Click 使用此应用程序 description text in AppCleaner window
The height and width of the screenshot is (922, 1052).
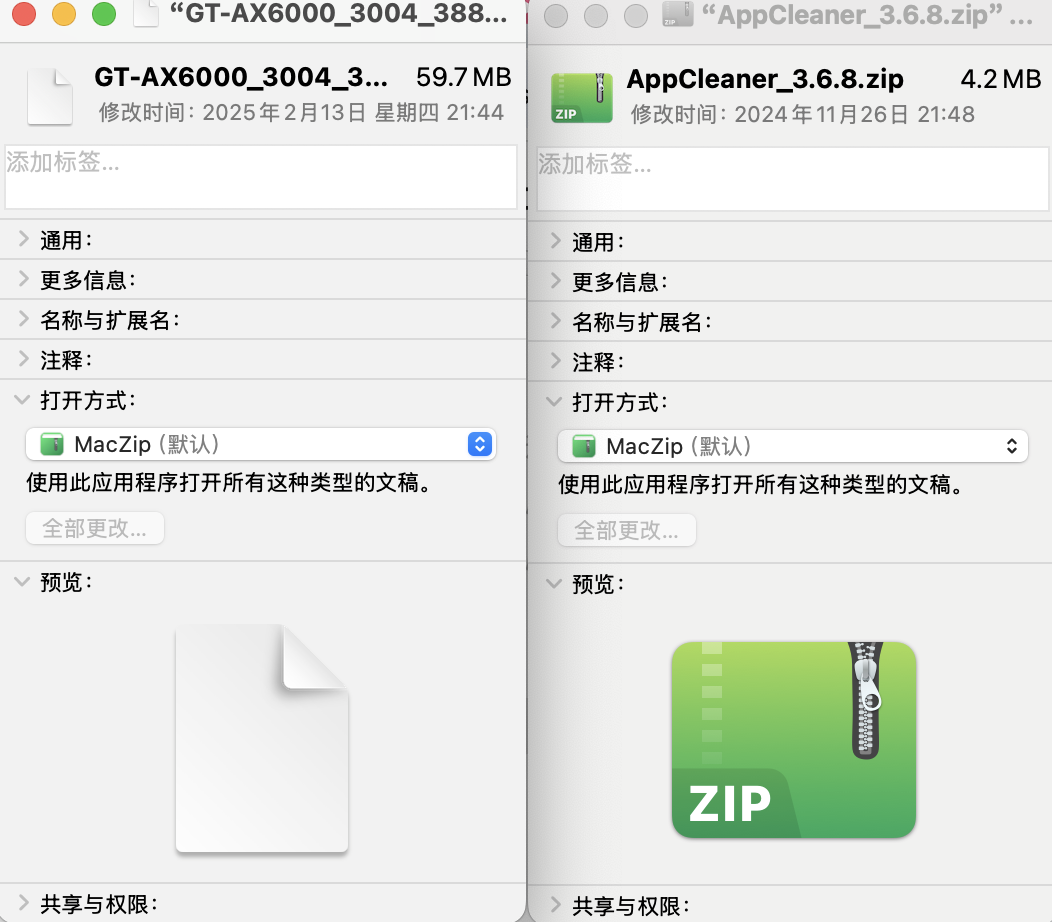(761, 484)
